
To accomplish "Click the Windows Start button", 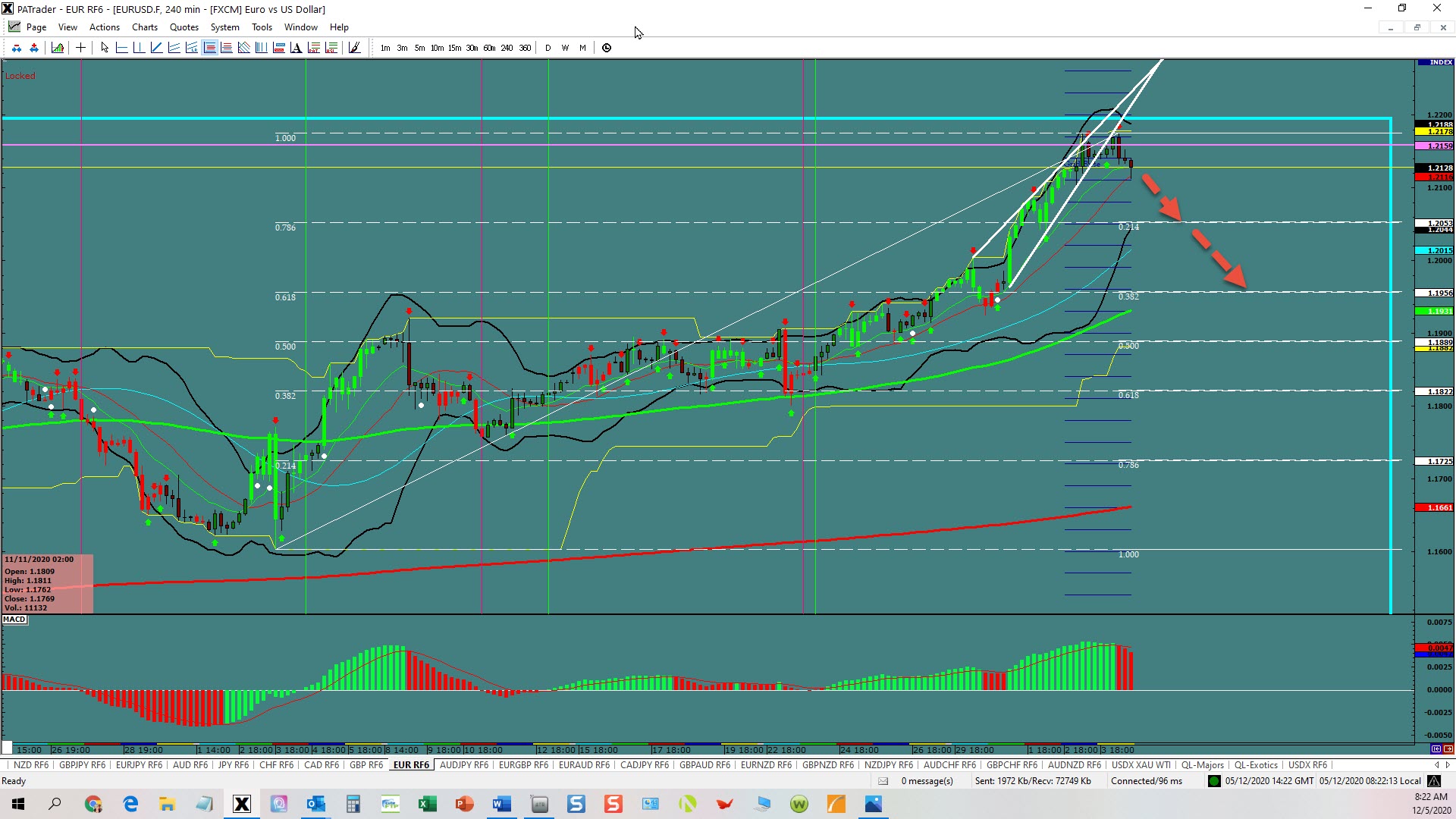I will [18, 804].
